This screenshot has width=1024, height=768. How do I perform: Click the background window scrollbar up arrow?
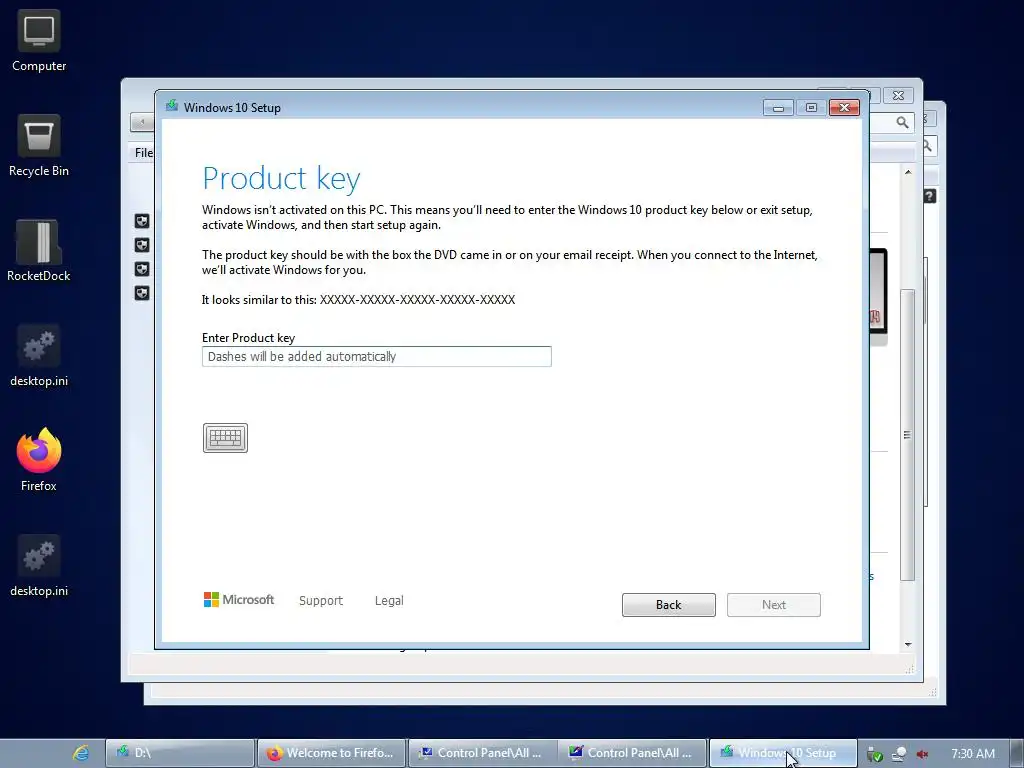pos(908,172)
